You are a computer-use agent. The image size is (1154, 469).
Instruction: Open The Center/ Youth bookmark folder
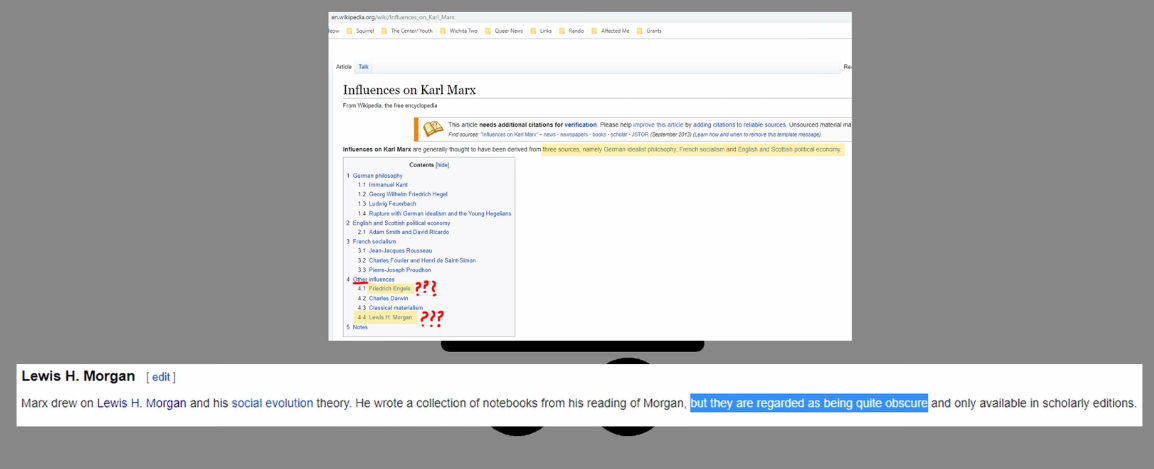point(407,31)
